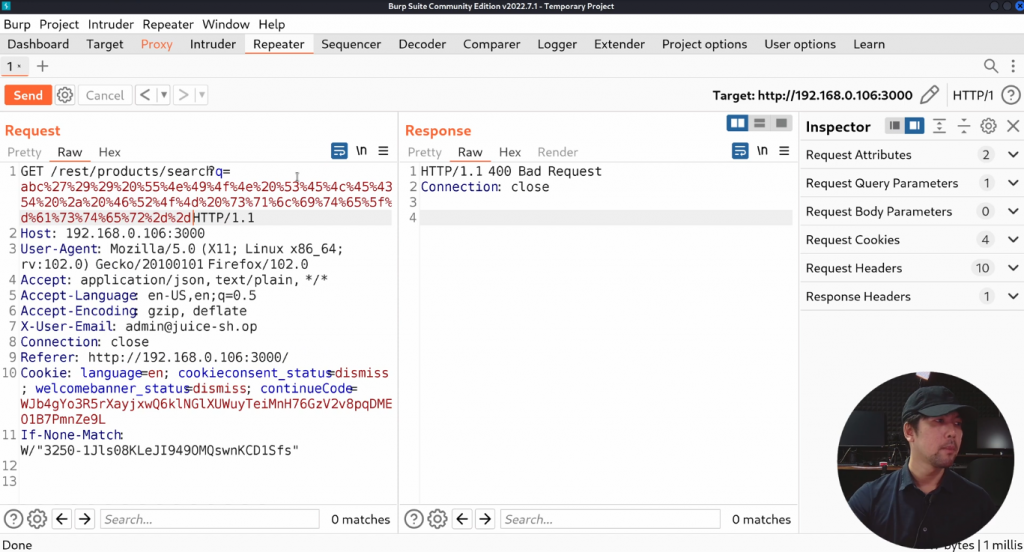Click the Response search settings gear
This screenshot has width=1024, height=552.
[x=437, y=519]
